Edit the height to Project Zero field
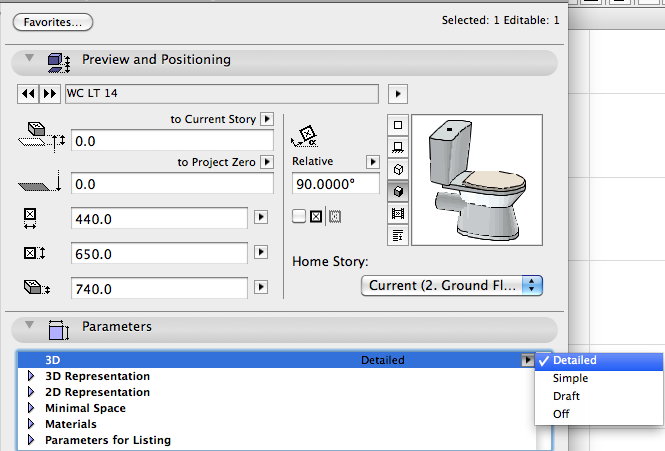Viewport: 665px width, 451px height. [x=172, y=184]
